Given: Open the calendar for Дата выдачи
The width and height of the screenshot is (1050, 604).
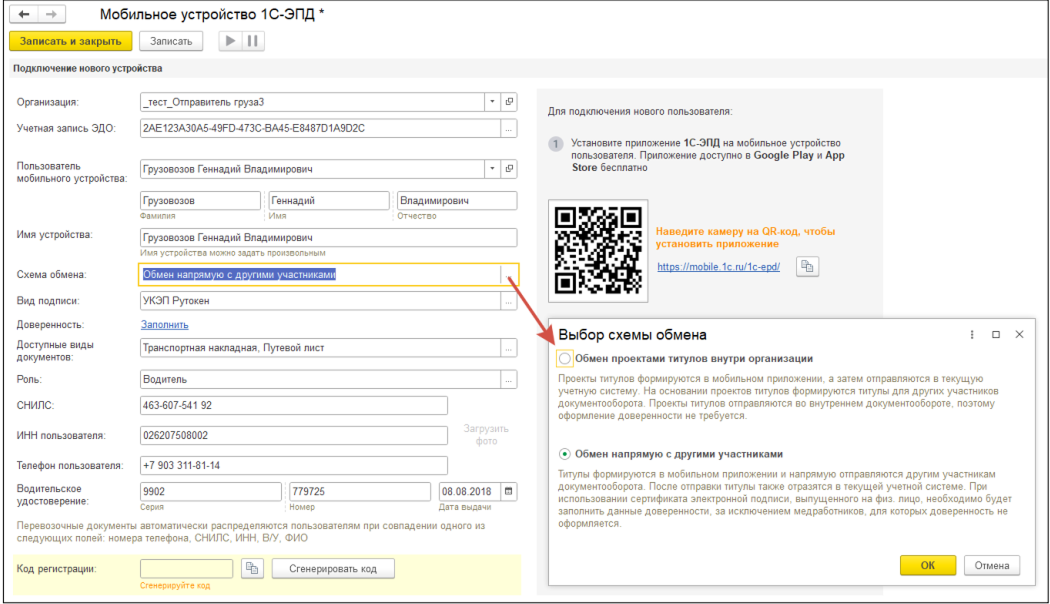Looking at the screenshot, I should pos(509,491).
